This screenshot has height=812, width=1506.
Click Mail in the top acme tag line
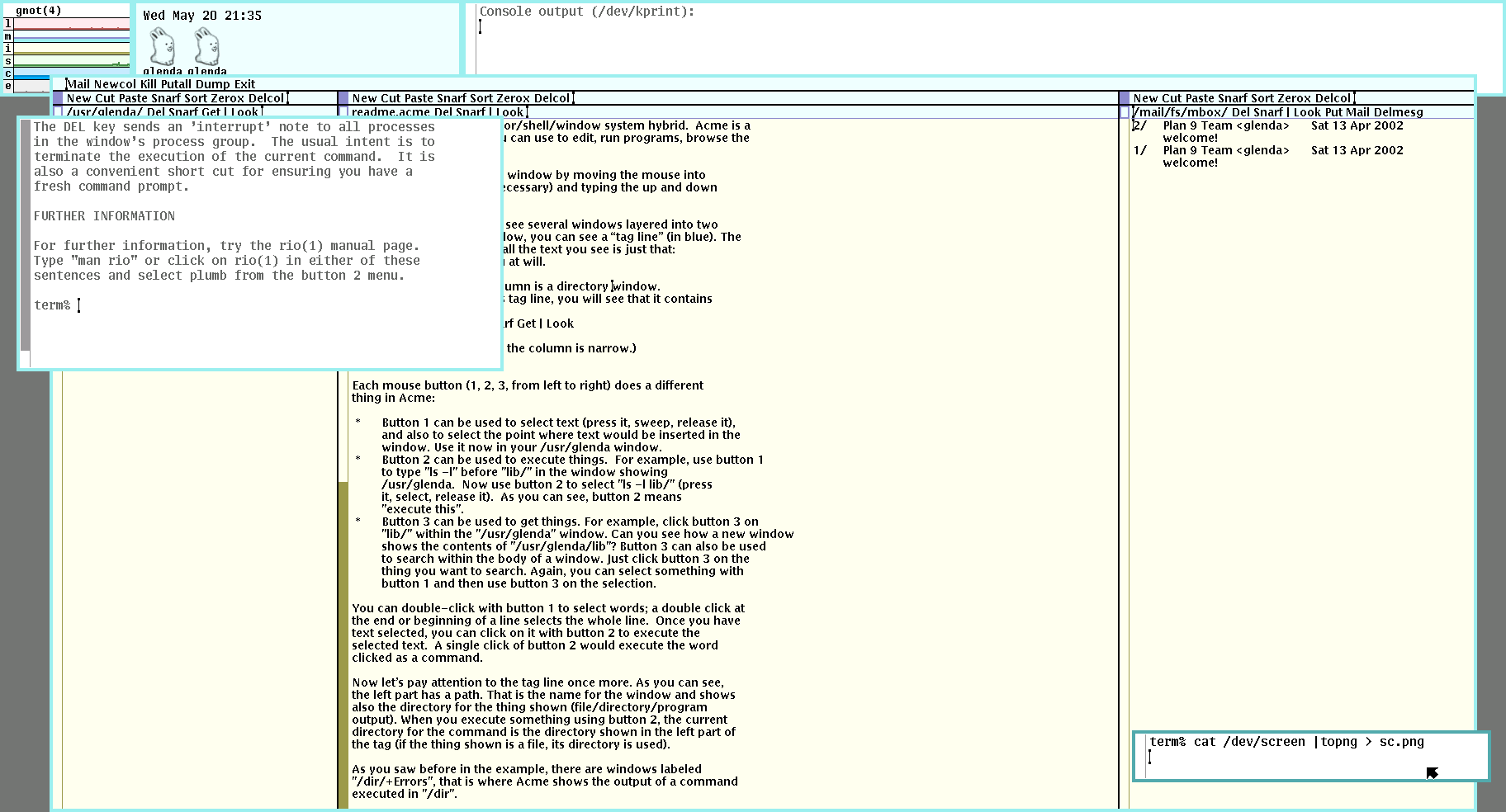(78, 84)
